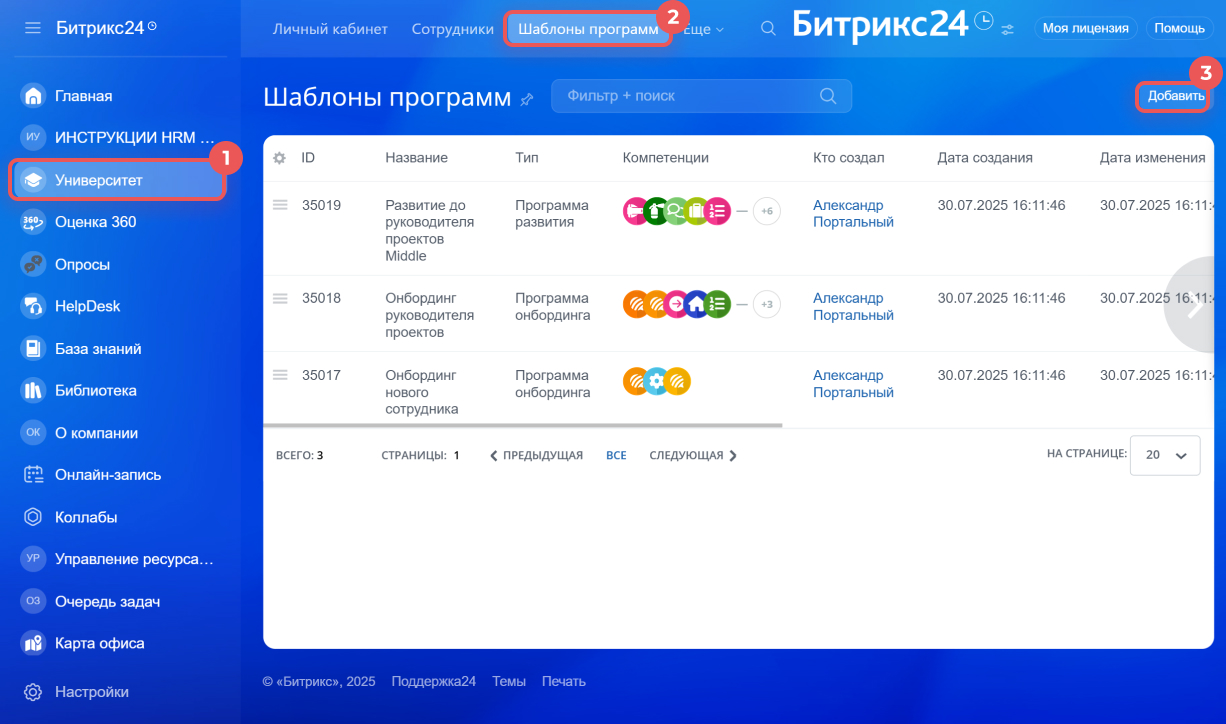1226x724 pixels.
Task: Open the sliders settings icon in header
Action: pyautogui.click(x=1007, y=29)
